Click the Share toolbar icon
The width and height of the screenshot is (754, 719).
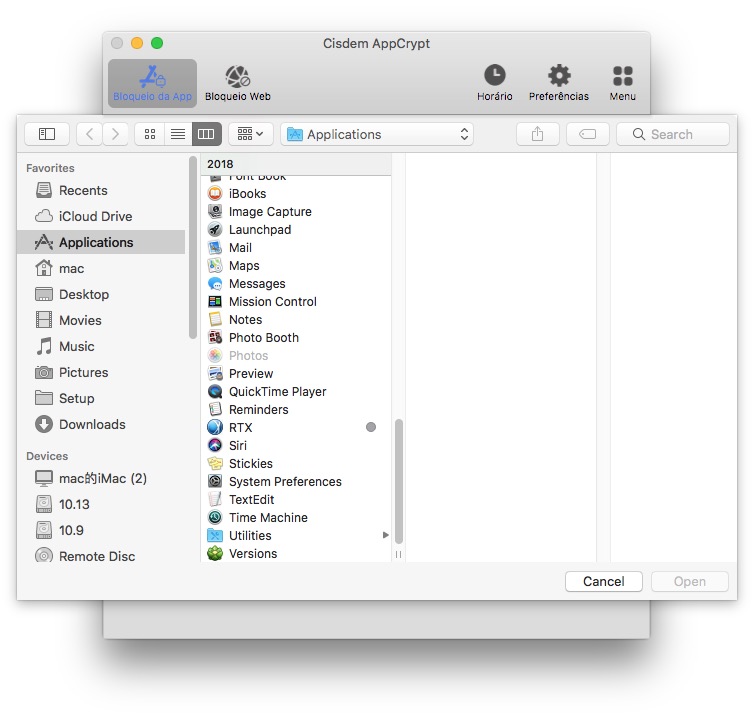pyautogui.click(x=537, y=134)
